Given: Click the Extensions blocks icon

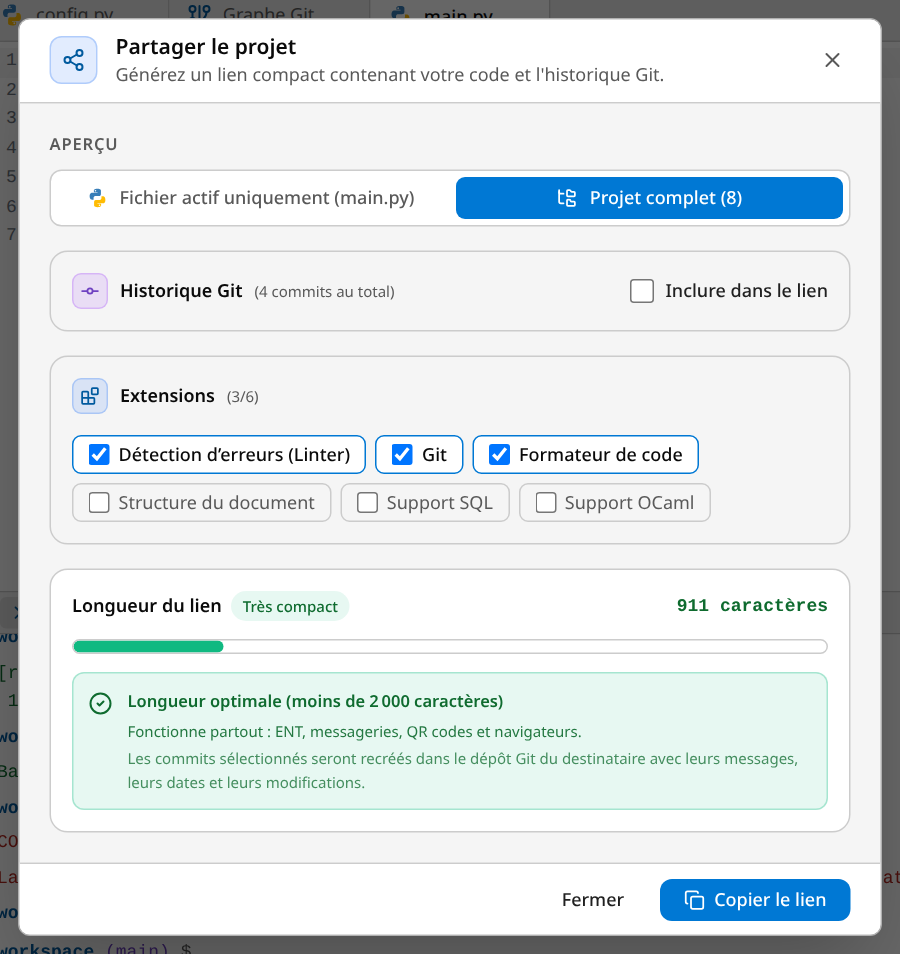Looking at the screenshot, I should 90,396.
